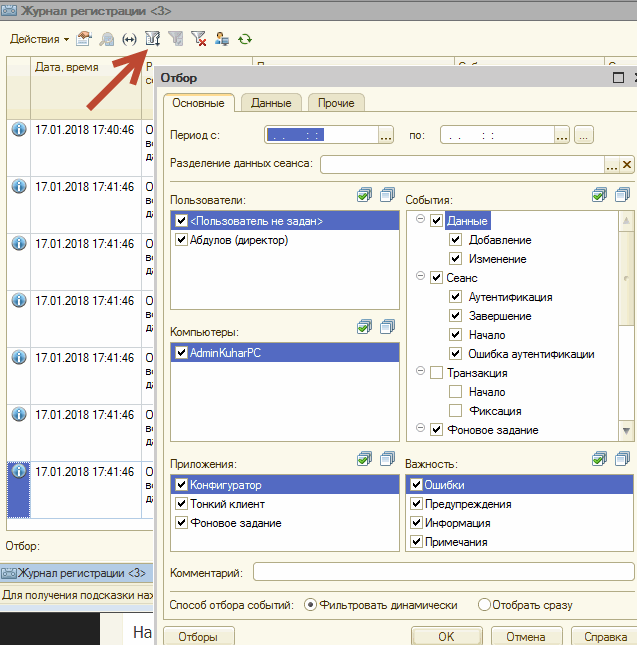Open the Действия dropdown menu
The width and height of the screenshot is (637, 645).
coord(40,39)
